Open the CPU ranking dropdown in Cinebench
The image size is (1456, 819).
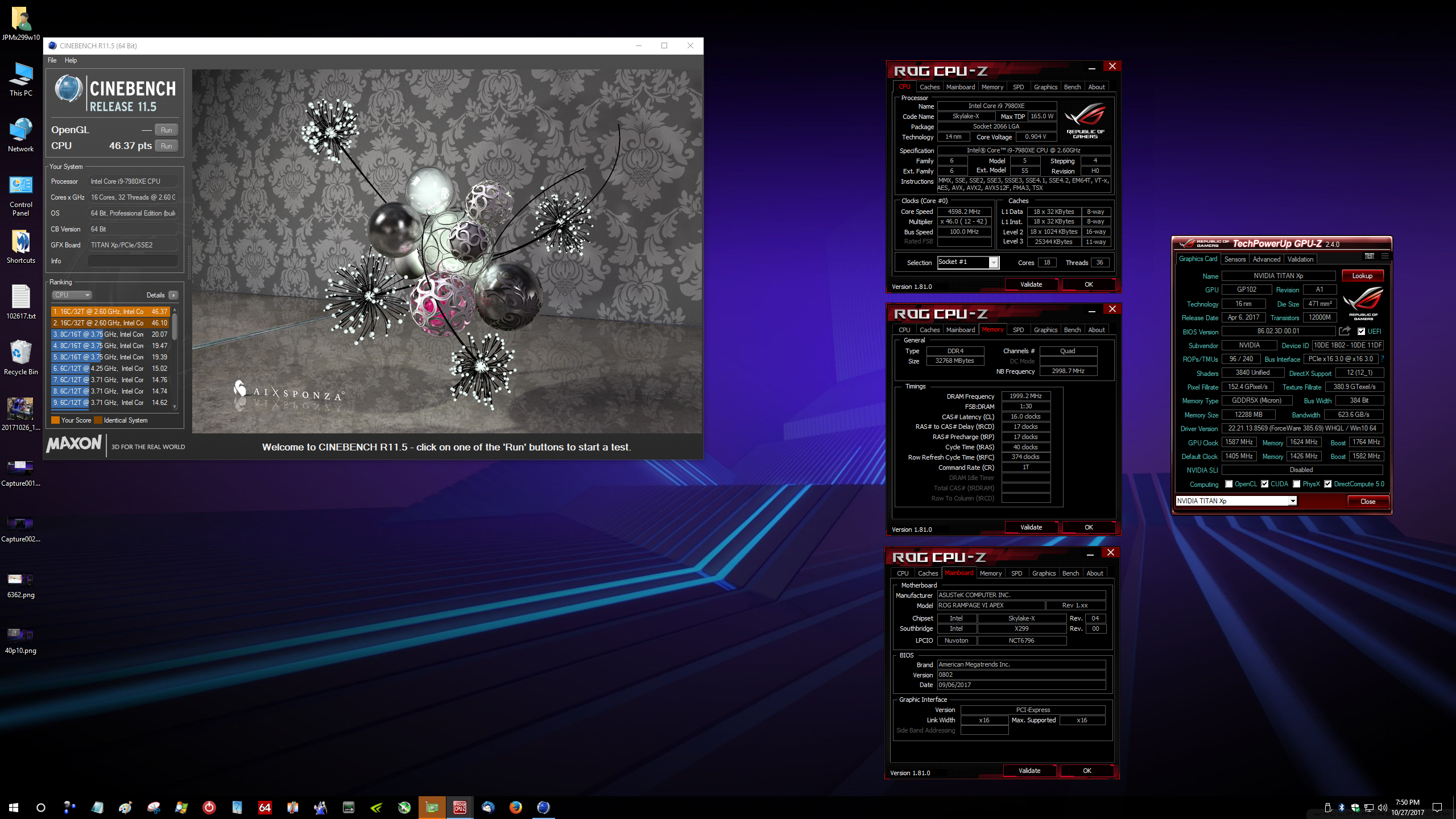[x=72, y=295]
